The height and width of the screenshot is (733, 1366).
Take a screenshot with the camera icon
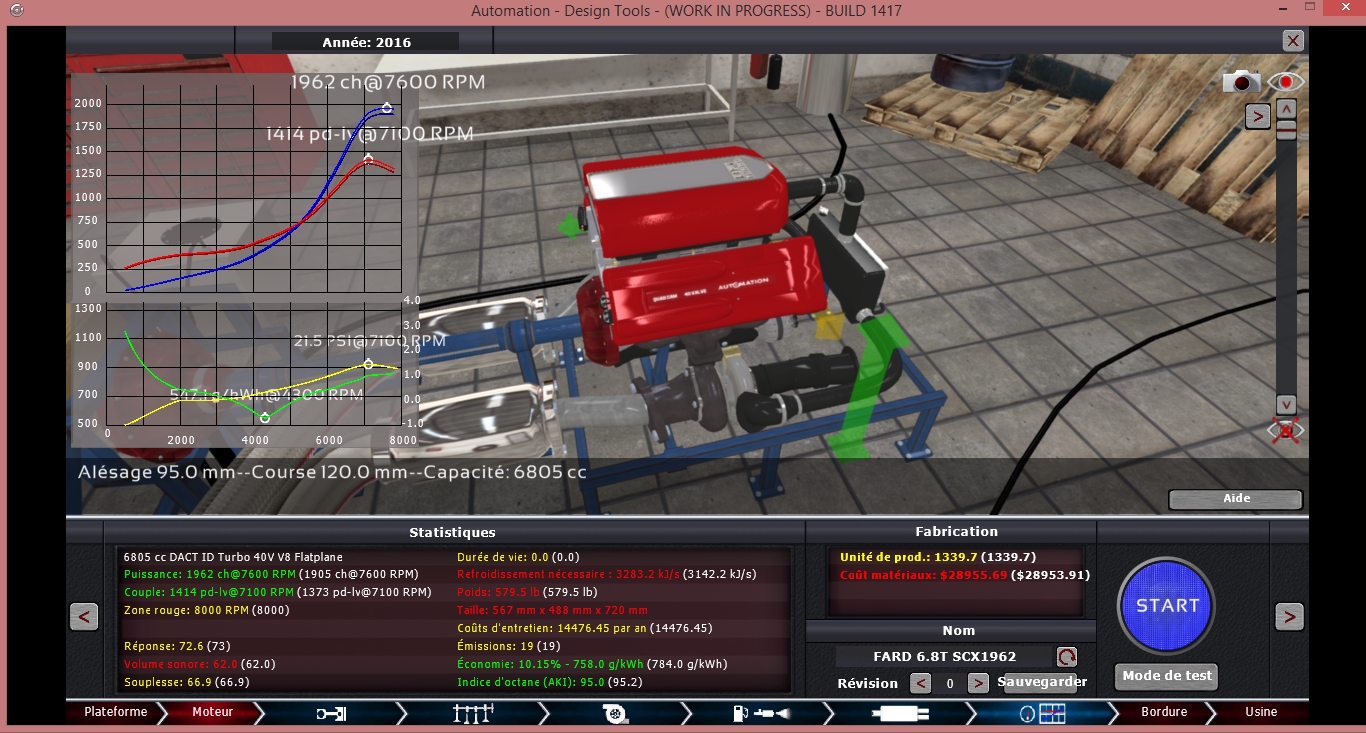coord(1241,82)
